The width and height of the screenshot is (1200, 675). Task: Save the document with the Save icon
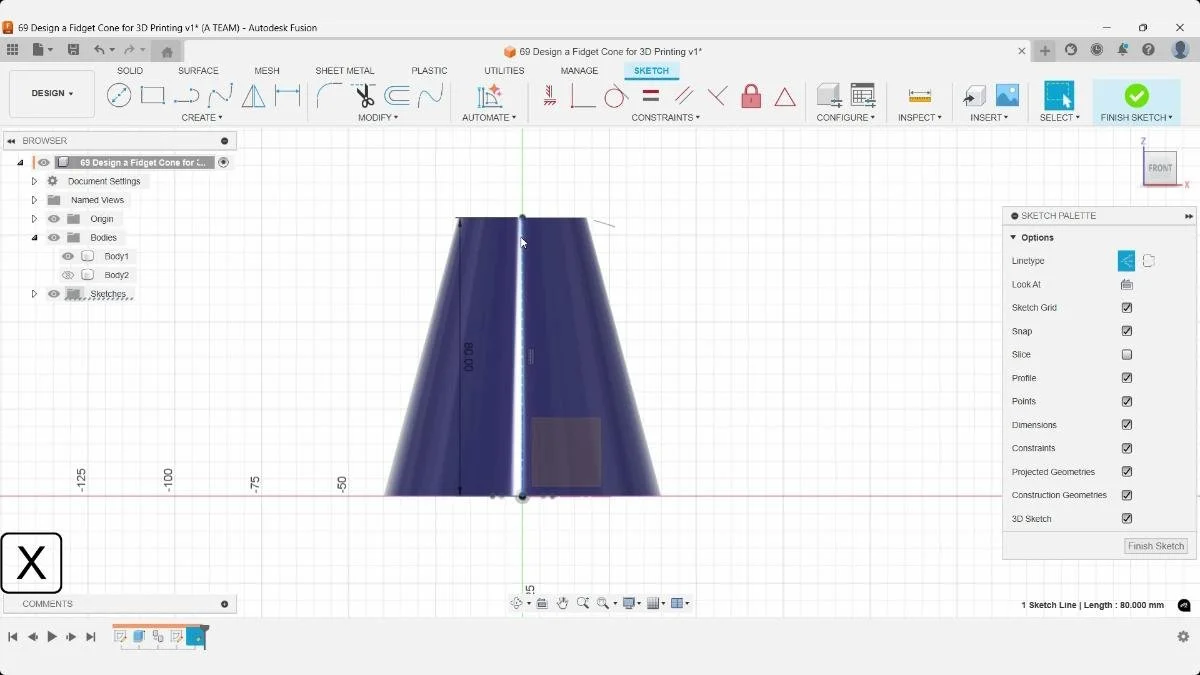coord(73,50)
